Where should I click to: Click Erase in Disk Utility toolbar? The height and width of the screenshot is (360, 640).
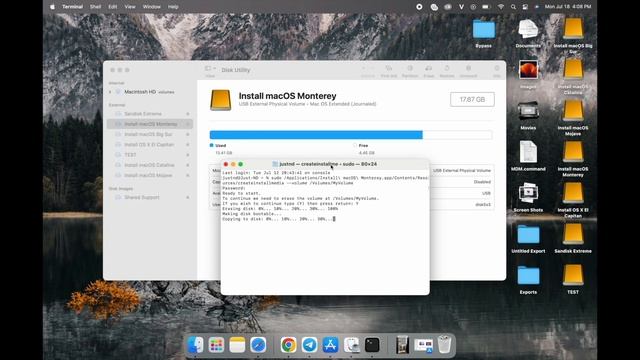(x=429, y=71)
